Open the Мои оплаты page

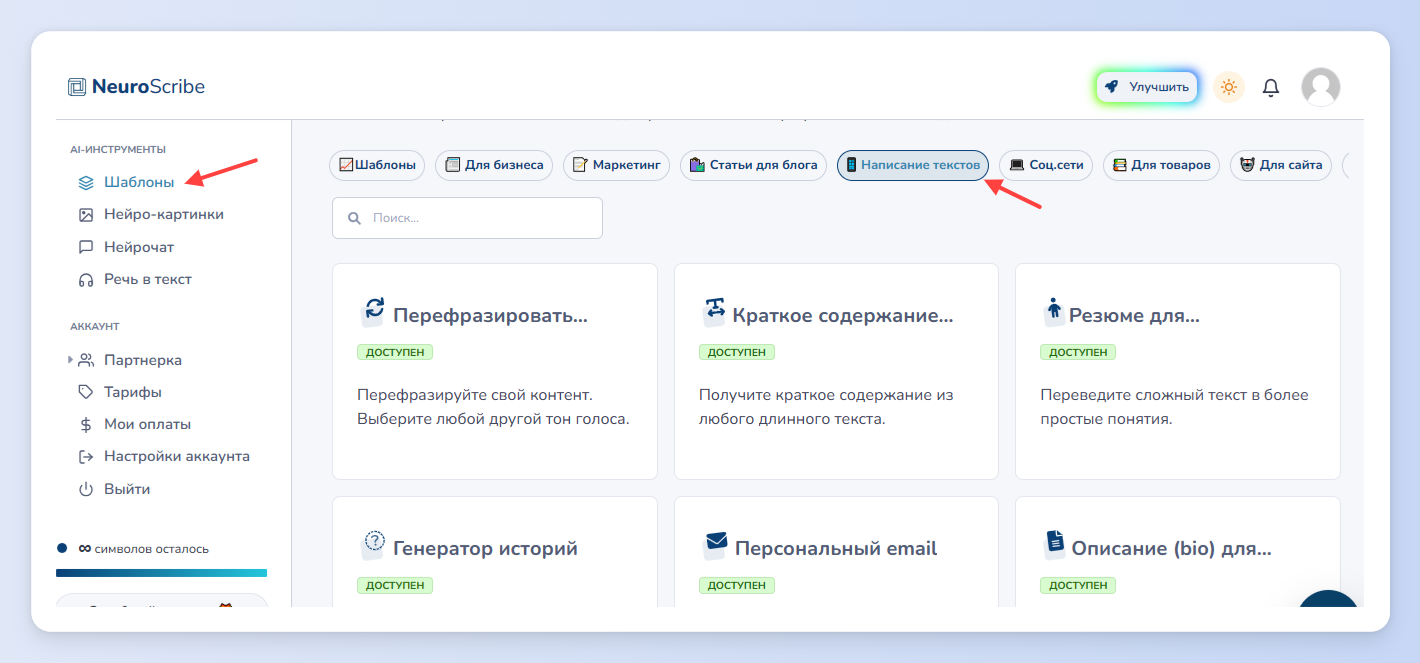click(148, 424)
